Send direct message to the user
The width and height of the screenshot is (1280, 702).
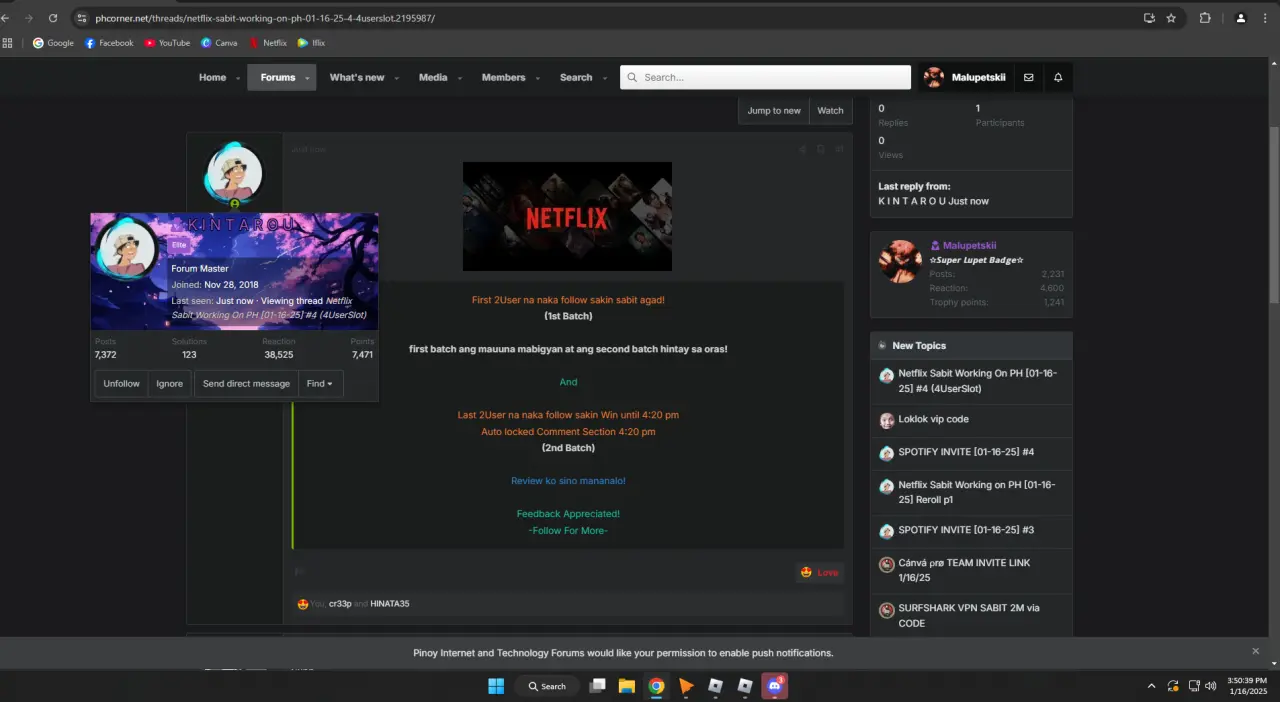point(246,383)
